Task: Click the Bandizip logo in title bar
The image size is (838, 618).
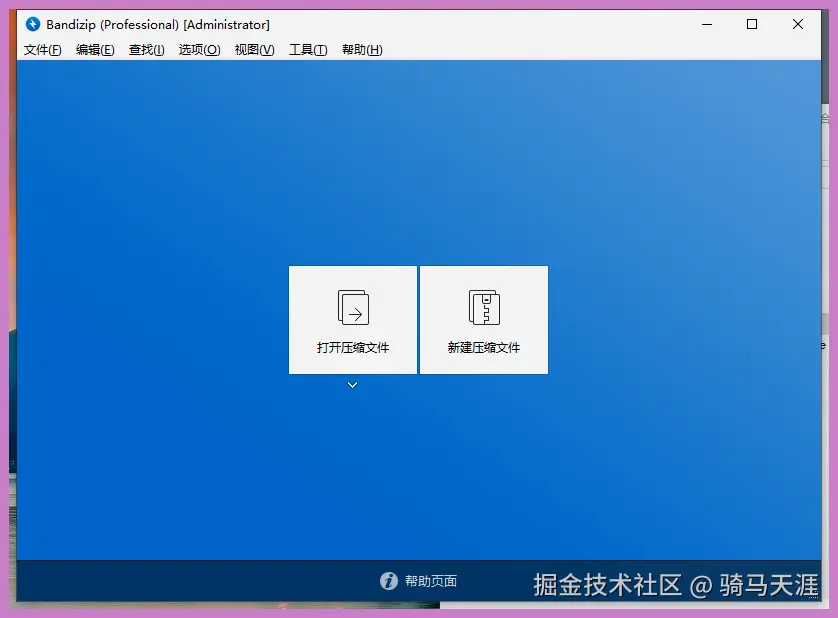Action: tap(33, 24)
